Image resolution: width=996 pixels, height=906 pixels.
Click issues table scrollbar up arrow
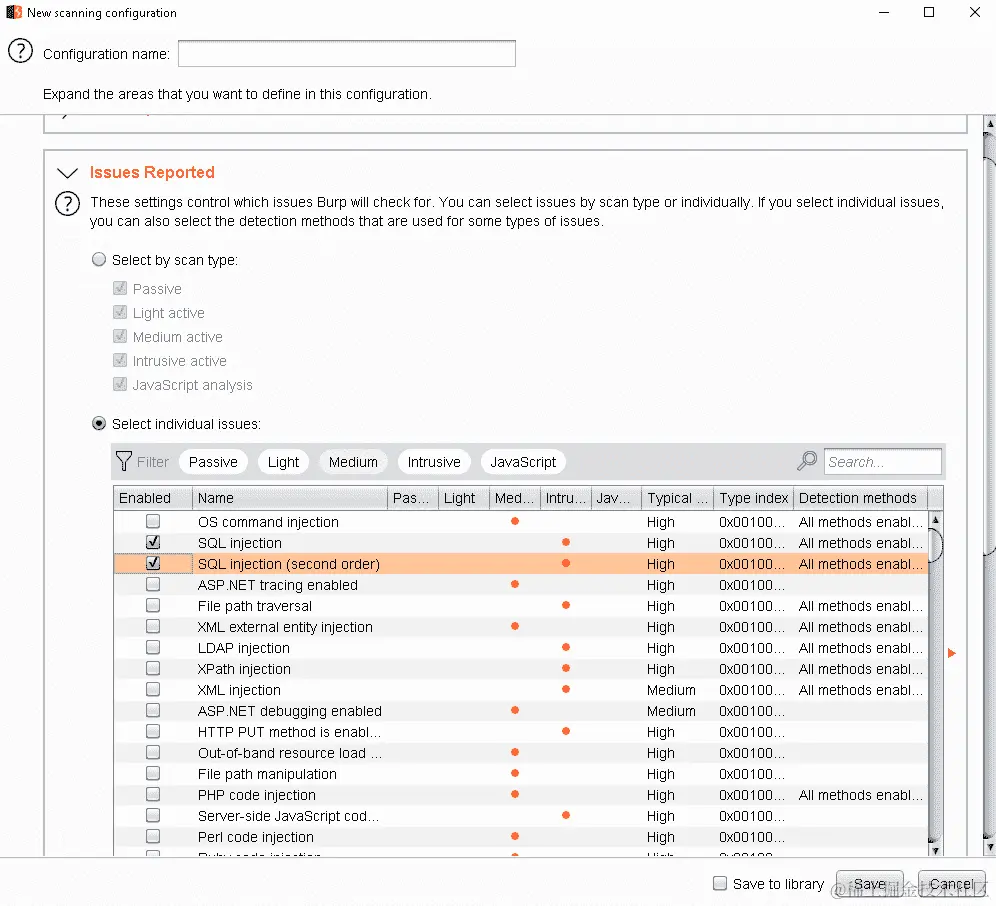[935, 520]
